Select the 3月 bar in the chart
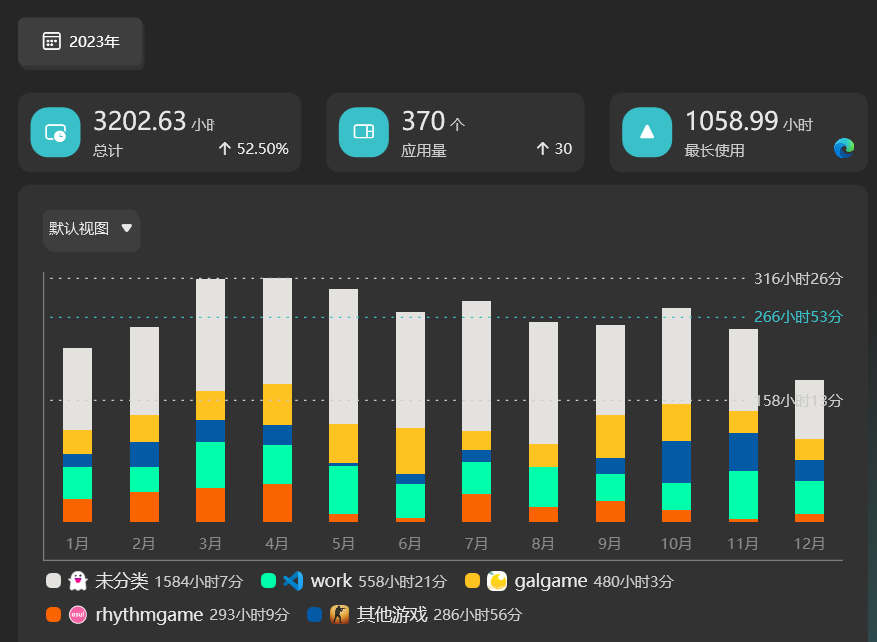This screenshot has width=877, height=642. (210, 400)
